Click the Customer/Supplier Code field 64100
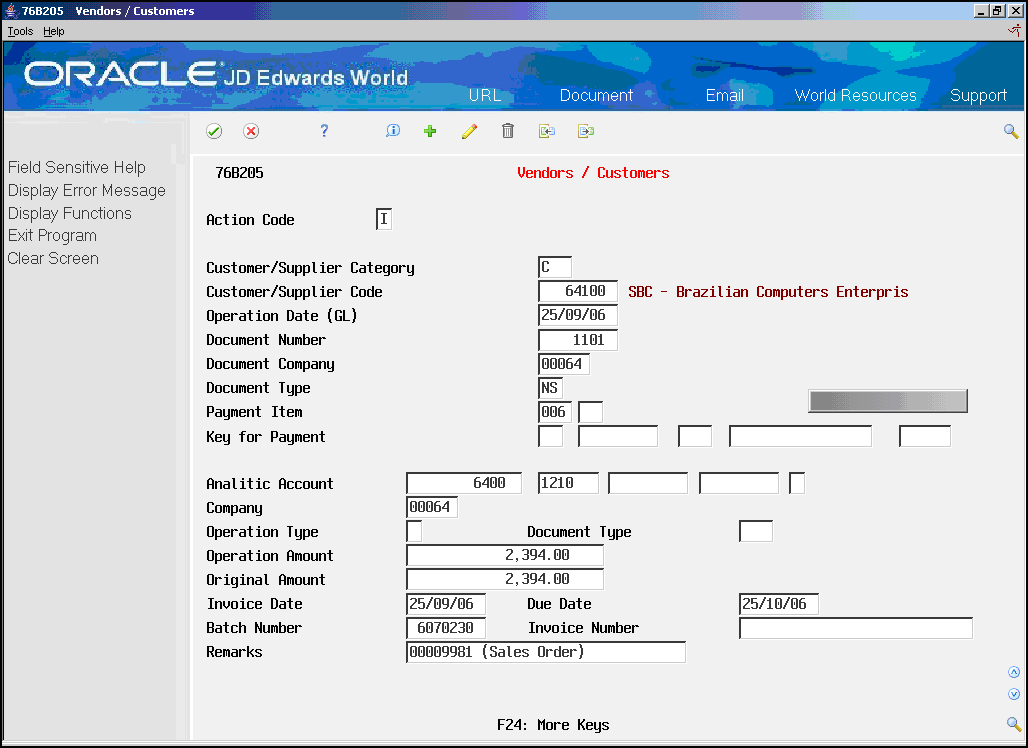 click(578, 291)
